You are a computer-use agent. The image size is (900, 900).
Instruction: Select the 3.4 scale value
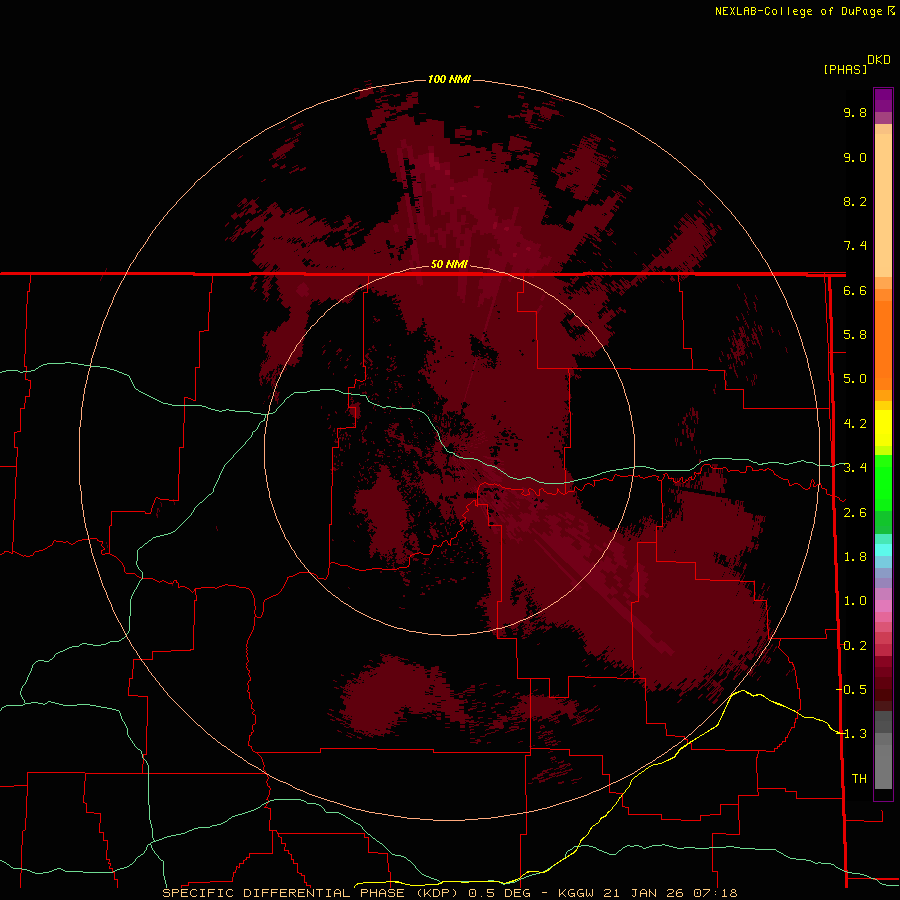point(855,468)
